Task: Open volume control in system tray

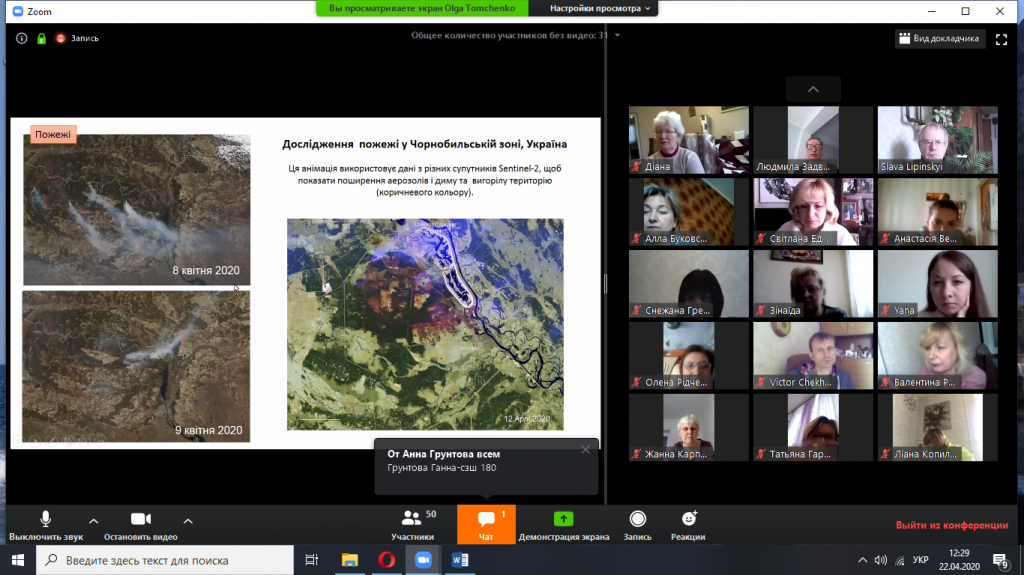Action: pyautogui.click(x=881, y=560)
